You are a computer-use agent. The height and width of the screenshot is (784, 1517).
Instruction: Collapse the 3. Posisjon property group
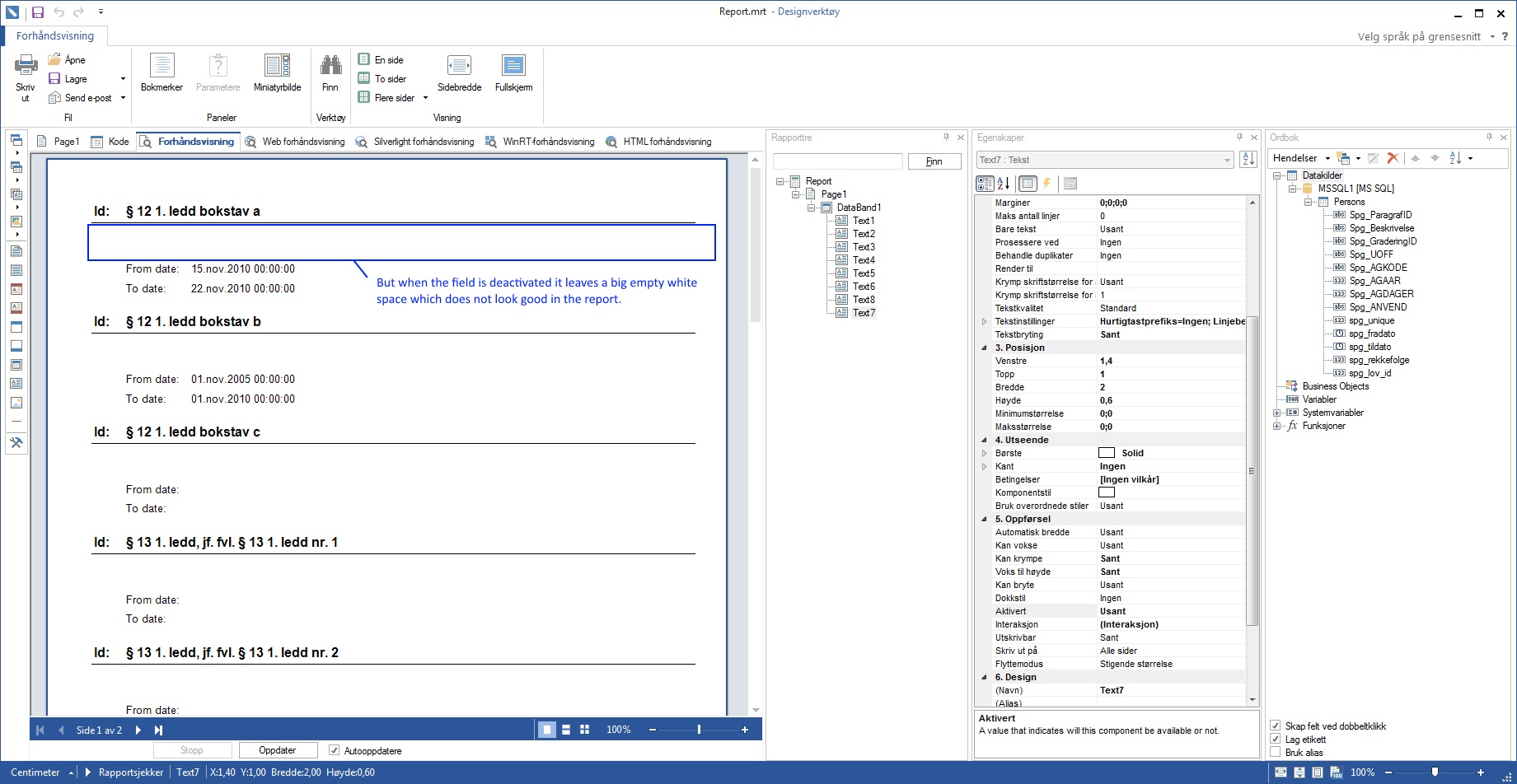coord(984,348)
